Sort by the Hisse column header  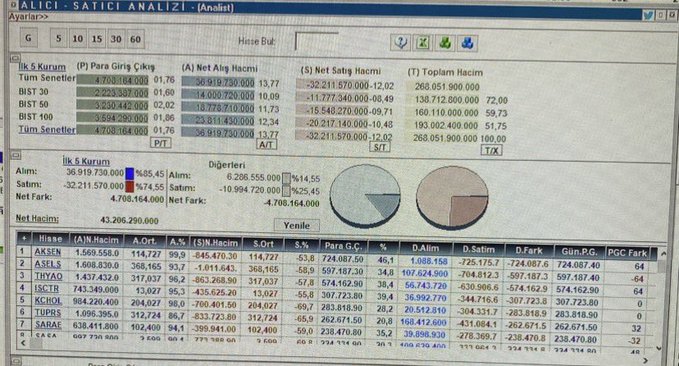[x=51, y=239]
